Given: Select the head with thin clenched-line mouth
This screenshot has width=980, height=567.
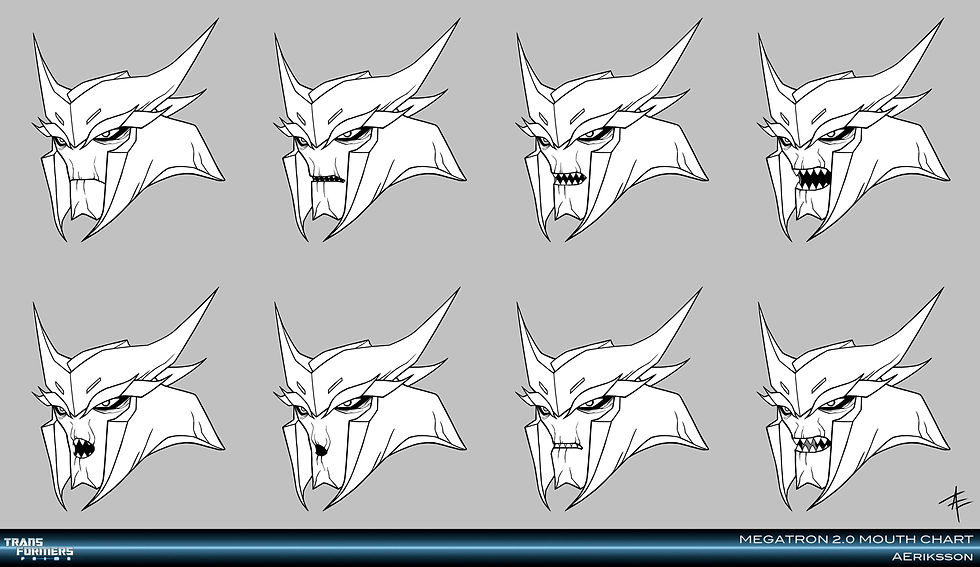Looking at the screenshot, I should [612, 399].
